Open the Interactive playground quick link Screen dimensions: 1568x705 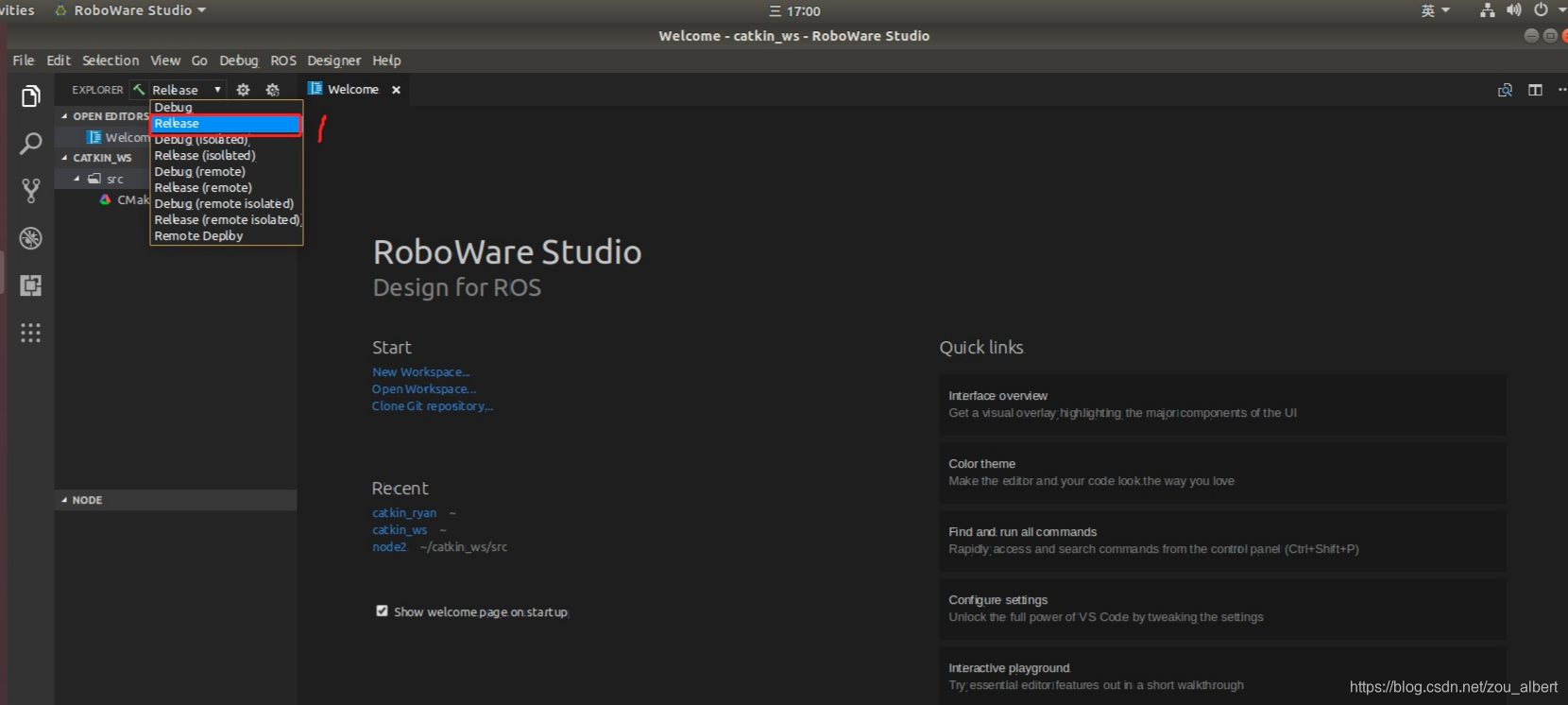click(x=1222, y=677)
